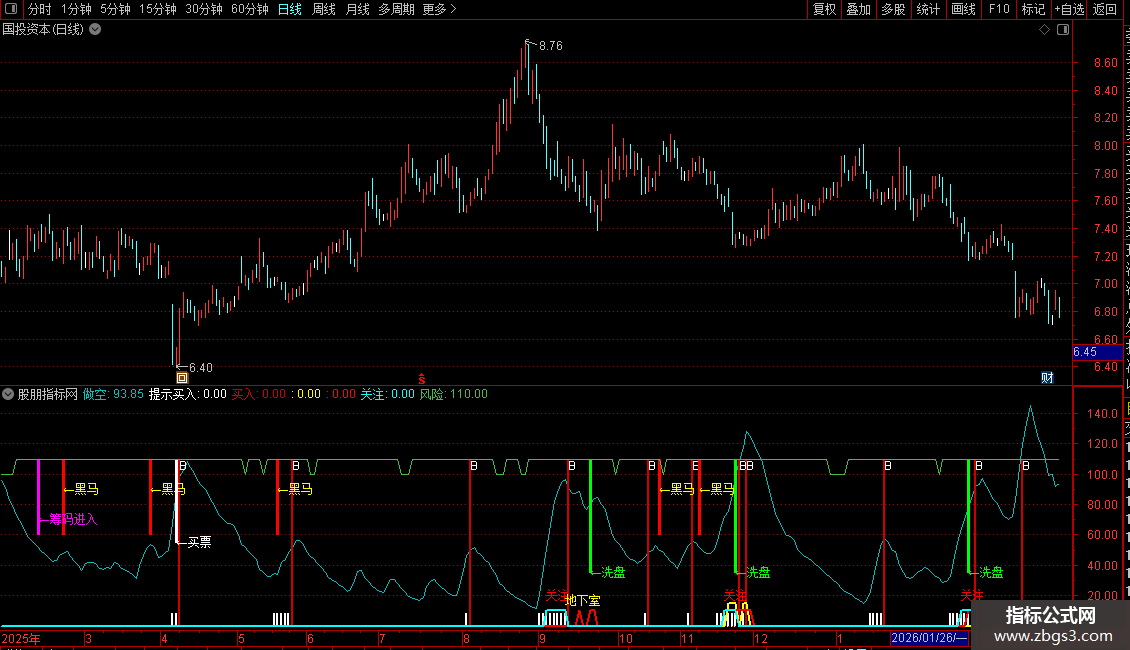
Task: Open the 多股 multi-stock view
Action: point(893,9)
